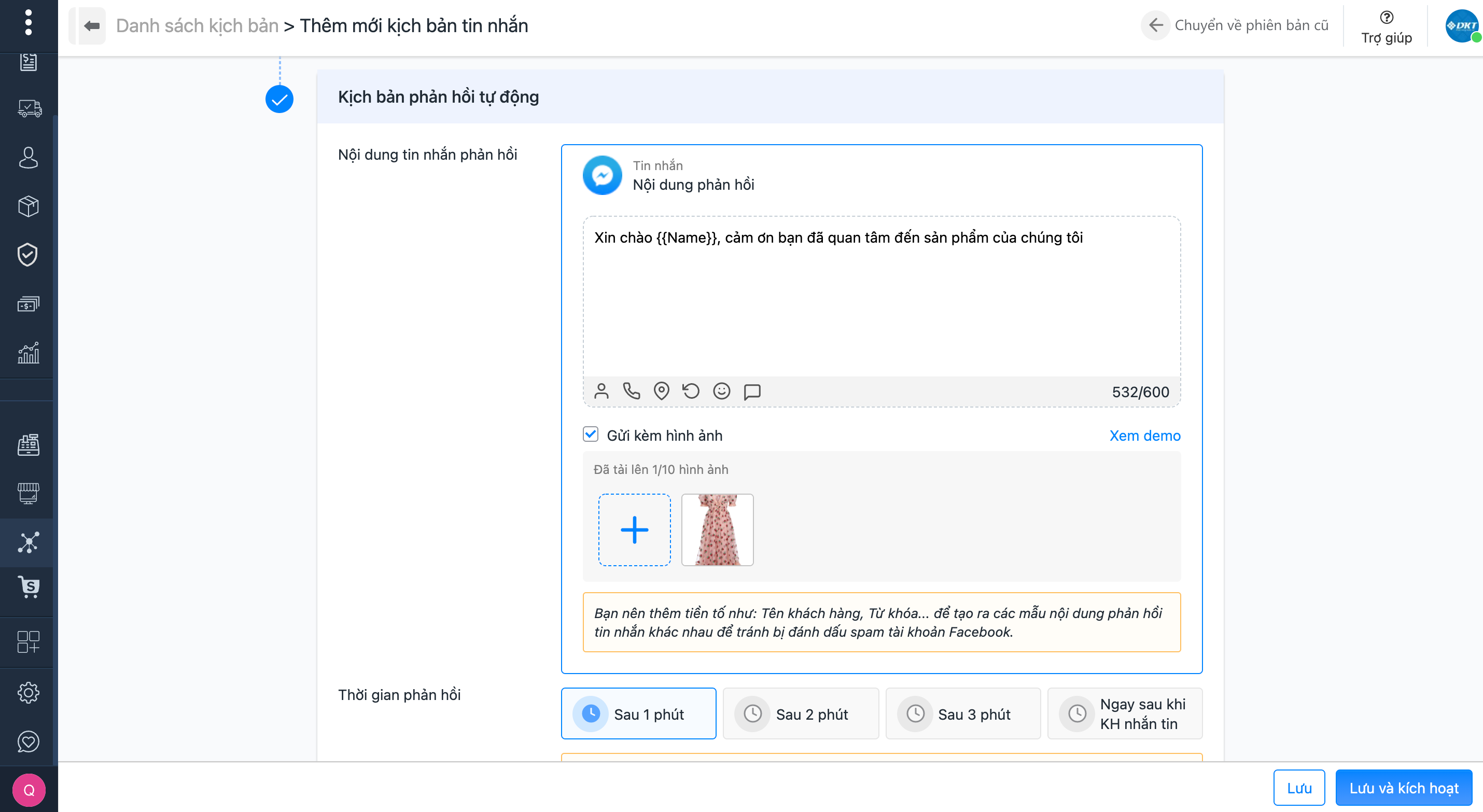The image size is (1483, 812).
Task: Go to 'Danh sách kịch bản' breadcrumb
Action: [197, 26]
